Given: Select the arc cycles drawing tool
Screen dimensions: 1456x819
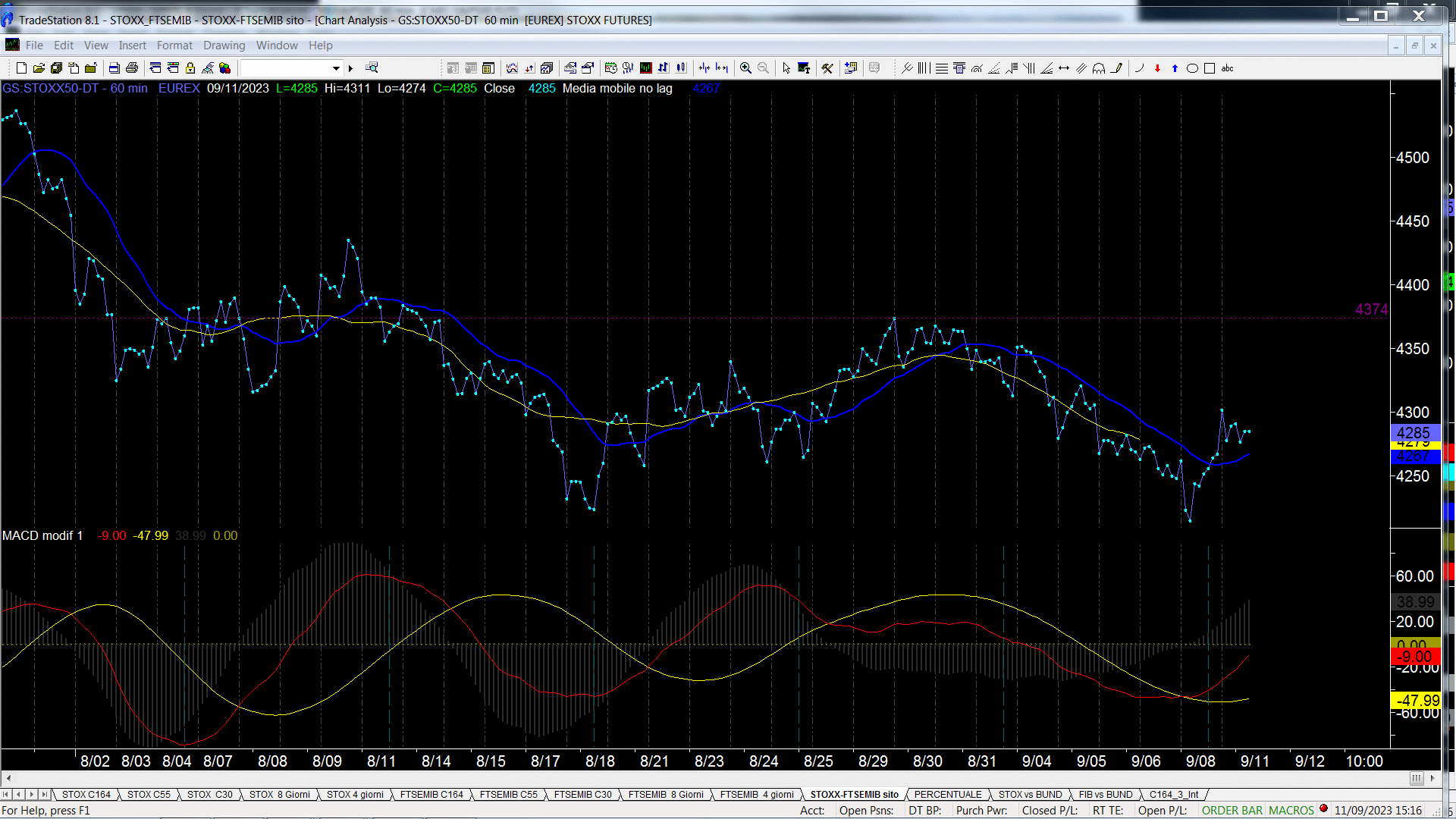Looking at the screenshot, I should (1099, 68).
